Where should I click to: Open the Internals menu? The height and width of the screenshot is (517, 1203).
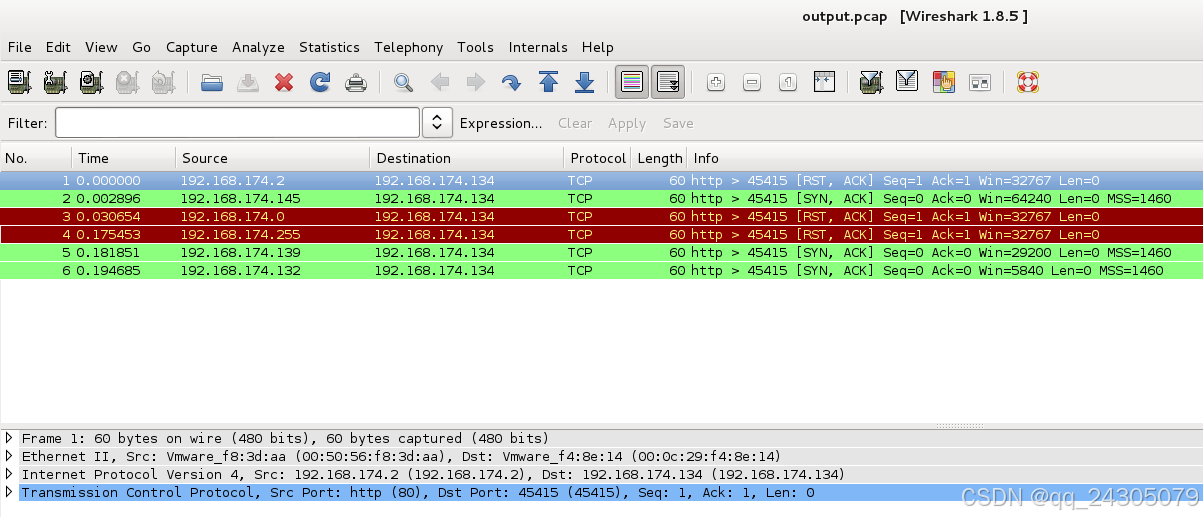(x=538, y=47)
